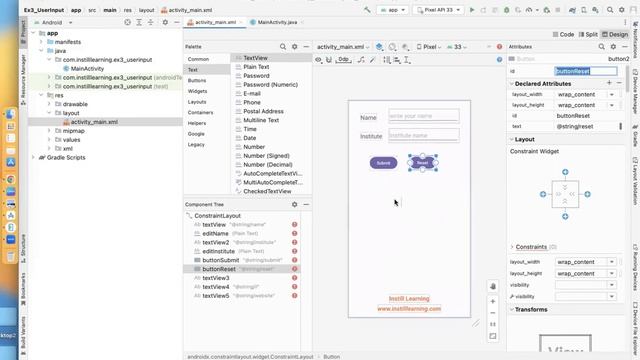Toggle the orientation icon in design toolbar
The height and width of the screenshot is (360, 640).
392,47
